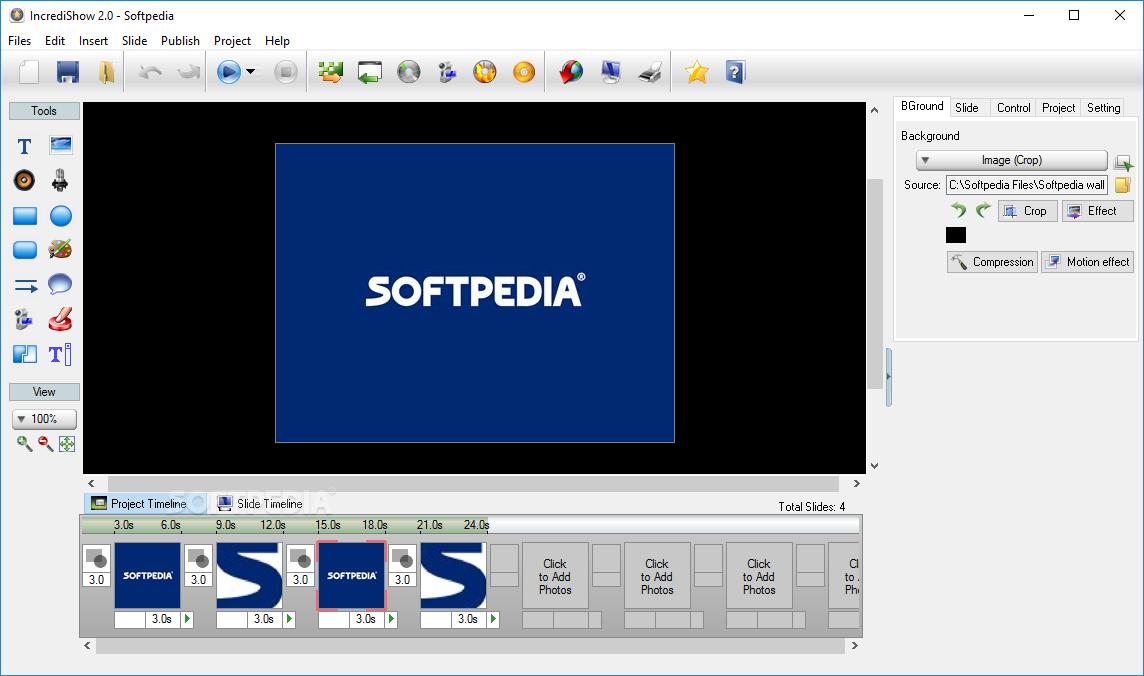This screenshot has width=1144, height=676.
Task: Switch to the Slide tab
Action: coord(967,107)
